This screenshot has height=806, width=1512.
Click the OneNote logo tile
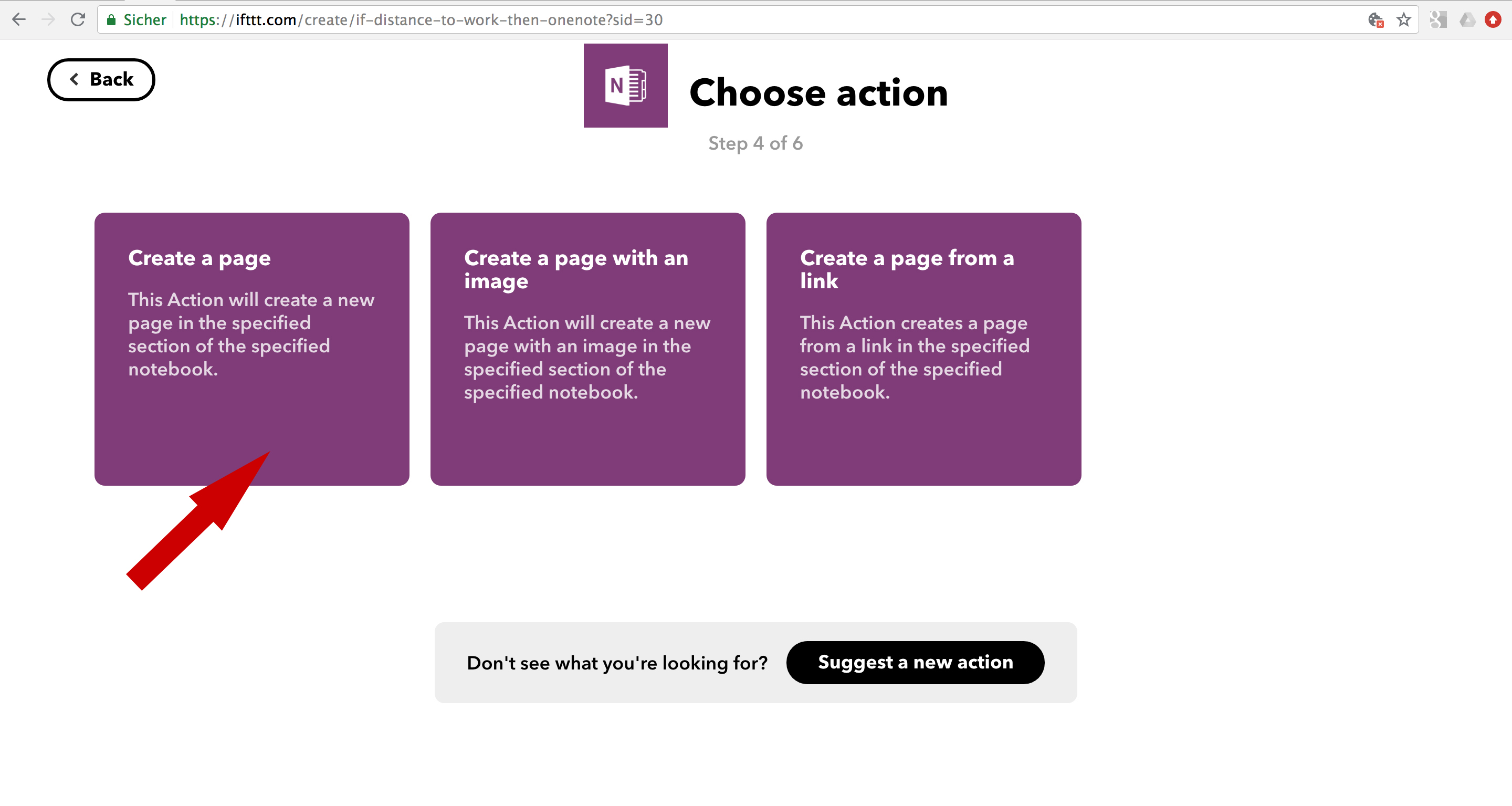click(625, 86)
